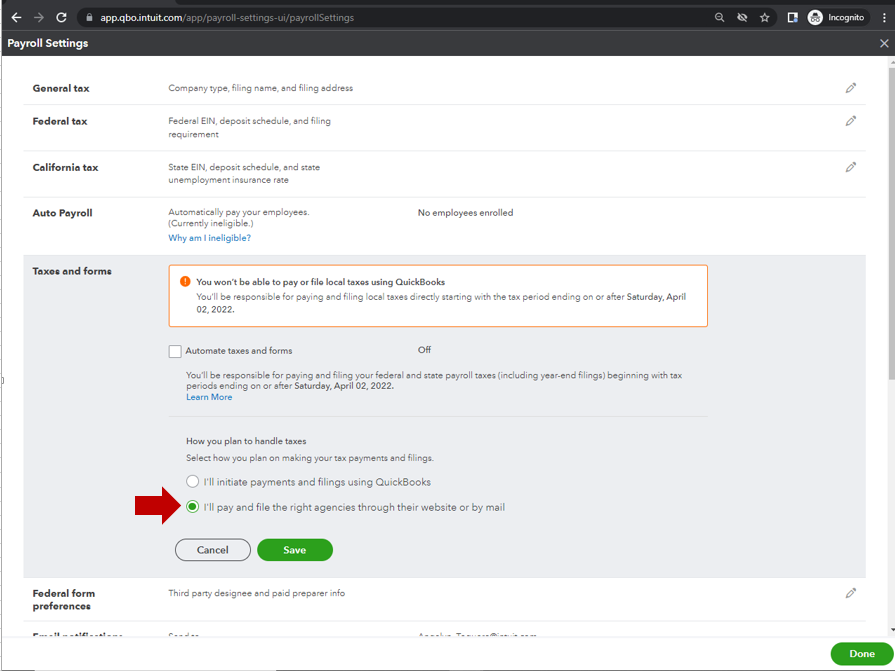Click Federal tax edit pencil

coord(850,121)
